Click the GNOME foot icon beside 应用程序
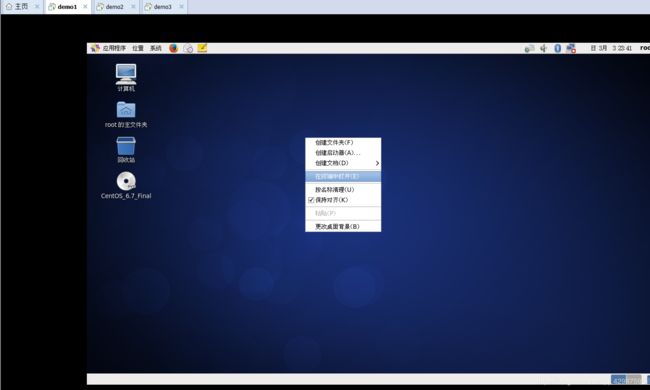The height and width of the screenshot is (390, 650). [95, 48]
